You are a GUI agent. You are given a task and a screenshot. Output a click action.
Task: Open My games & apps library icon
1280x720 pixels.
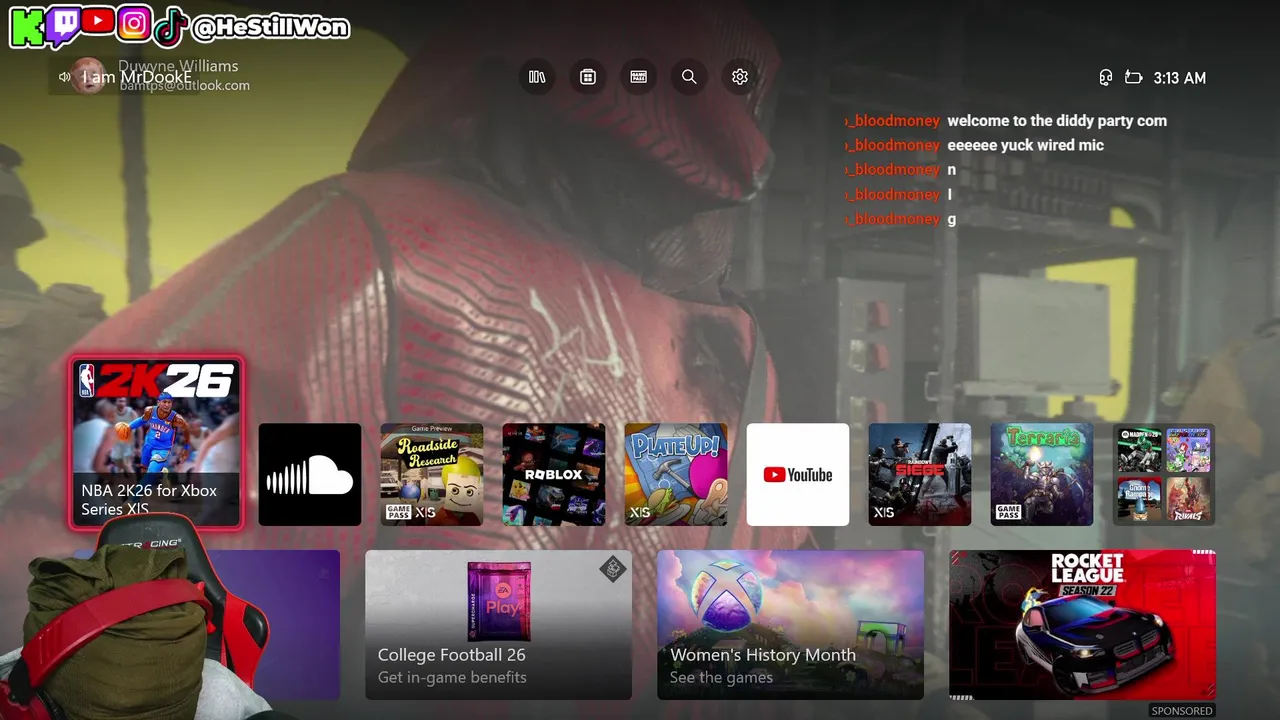click(x=537, y=77)
